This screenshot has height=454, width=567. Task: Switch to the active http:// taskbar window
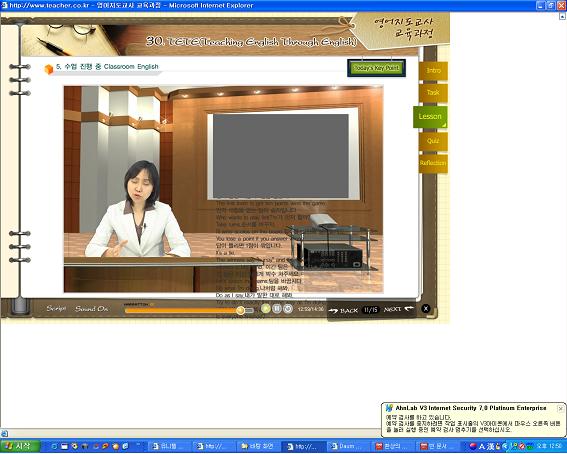tap(302, 447)
